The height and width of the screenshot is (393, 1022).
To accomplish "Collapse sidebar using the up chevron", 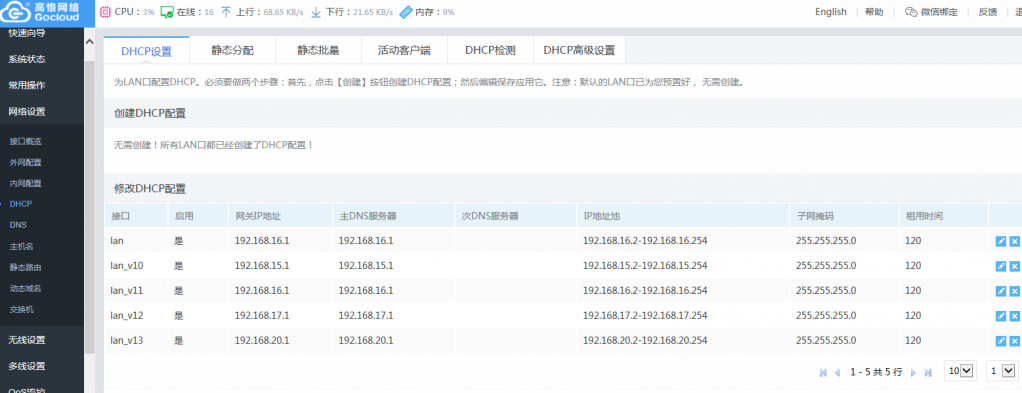I will pyautogui.click(x=90, y=41).
